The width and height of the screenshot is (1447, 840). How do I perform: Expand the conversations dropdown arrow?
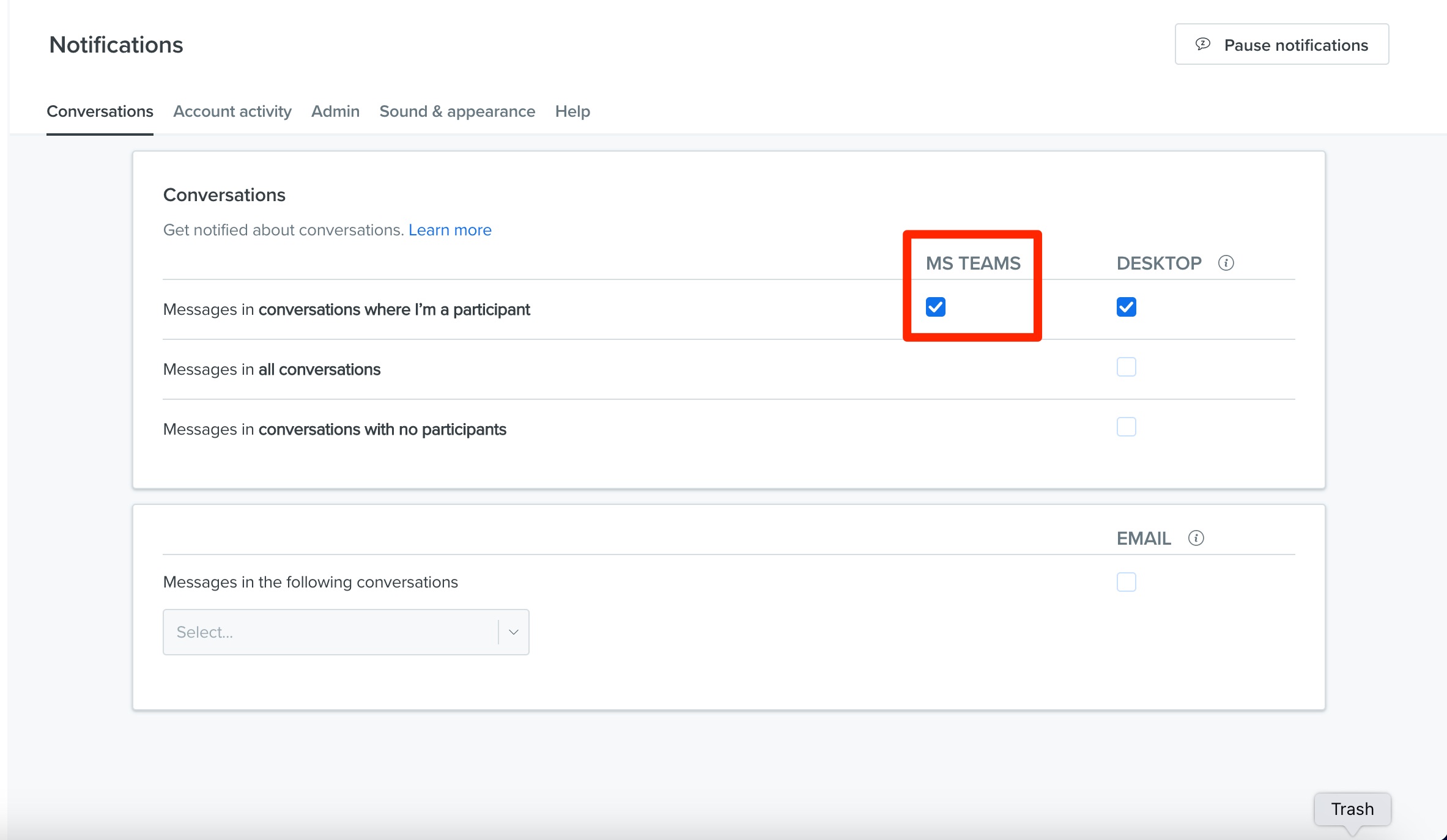tap(513, 632)
